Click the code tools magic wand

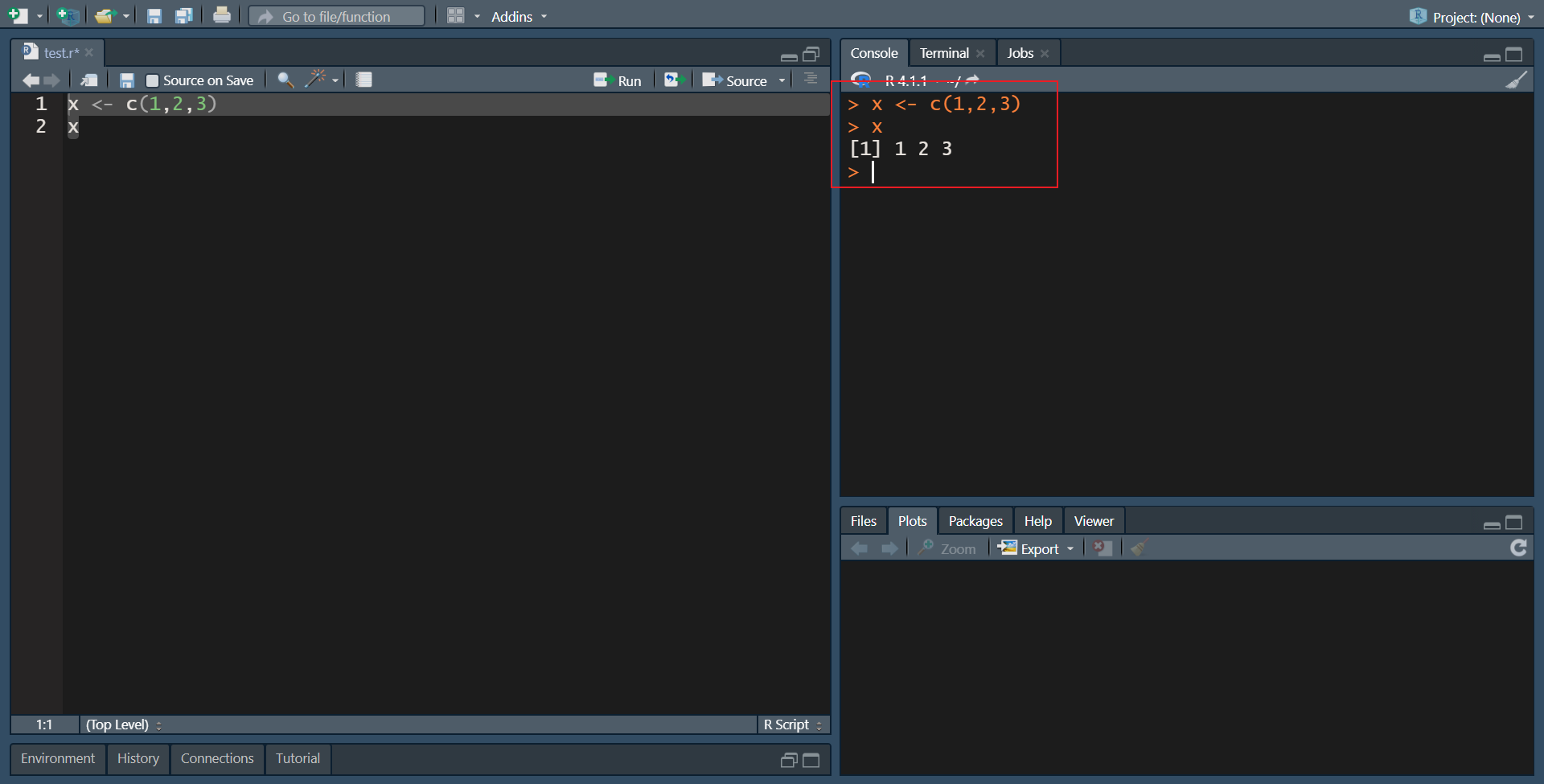pyautogui.click(x=315, y=80)
